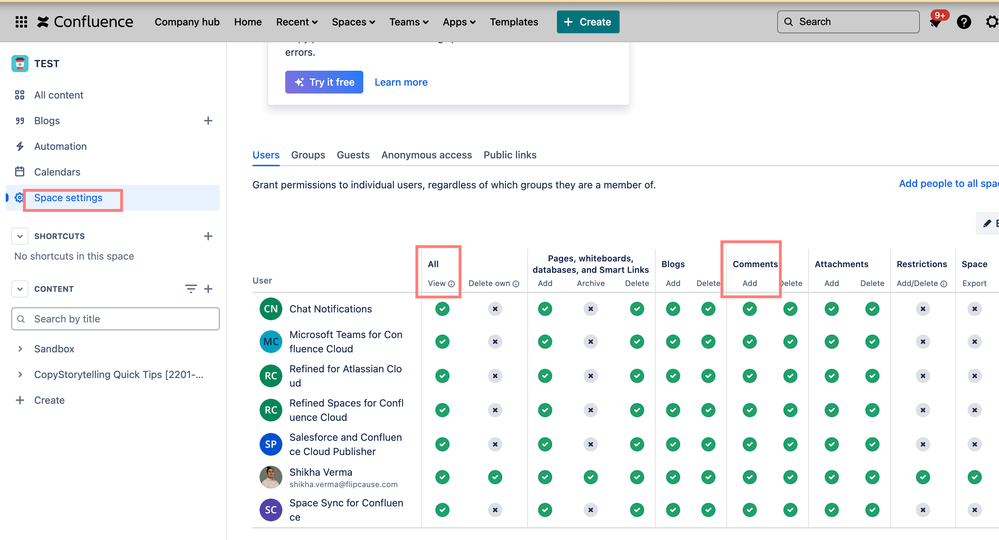Open the app switcher grid icon
This screenshot has width=999, height=540.
click(21, 22)
